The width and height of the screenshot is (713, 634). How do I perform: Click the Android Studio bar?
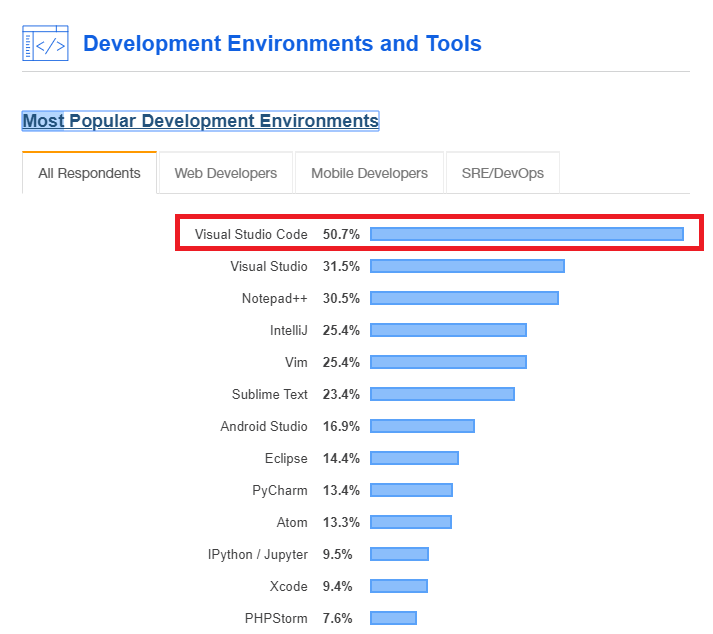[x=422, y=427]
